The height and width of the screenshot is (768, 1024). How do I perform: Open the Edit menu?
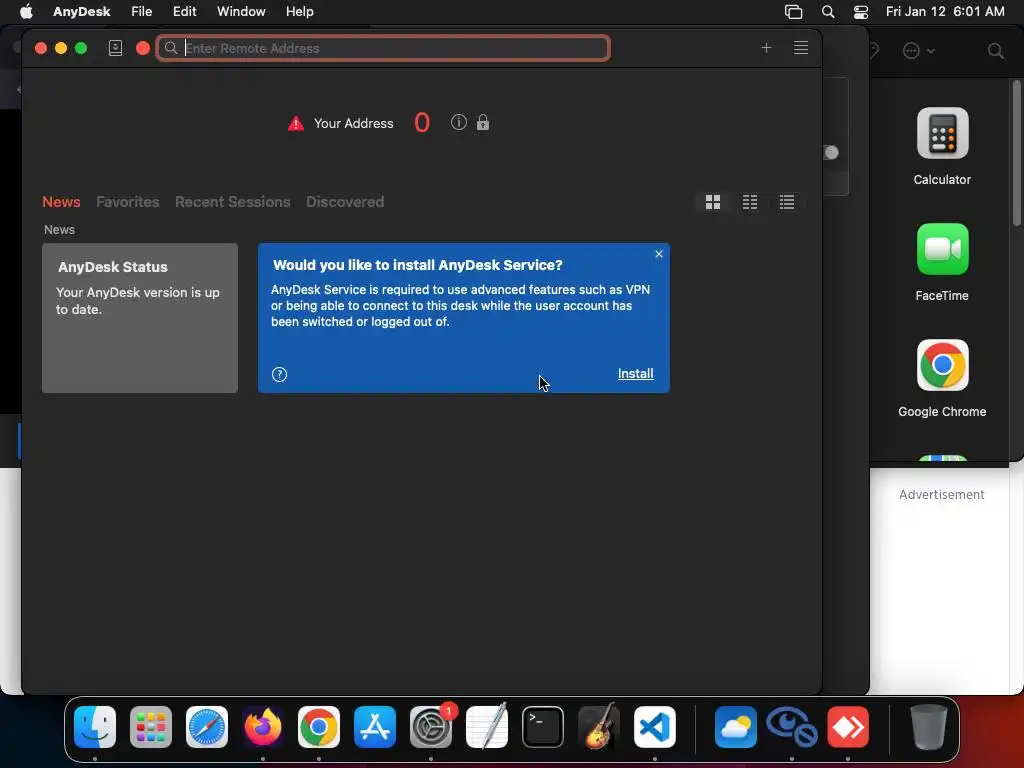(185, 12)
